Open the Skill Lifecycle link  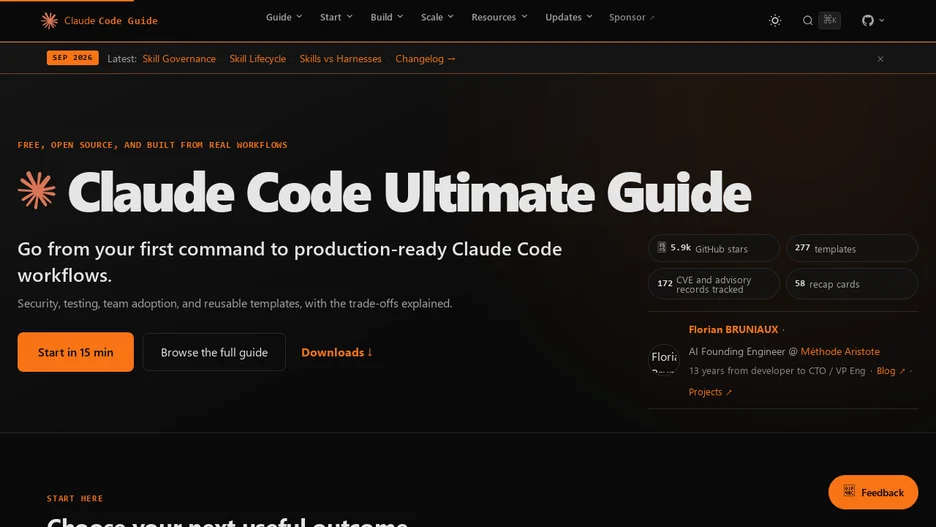pyautogui.click(x=257, y=58)
